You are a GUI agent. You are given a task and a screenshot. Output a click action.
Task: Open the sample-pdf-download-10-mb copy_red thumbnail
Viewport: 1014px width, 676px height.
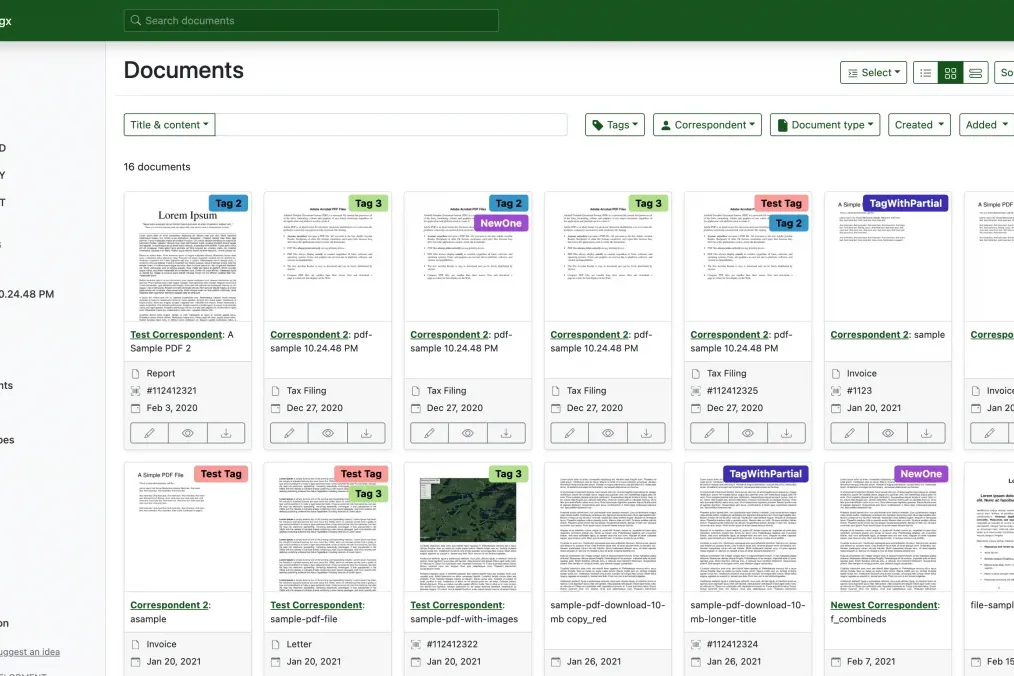pyautogui.click(x=608, y=527)
